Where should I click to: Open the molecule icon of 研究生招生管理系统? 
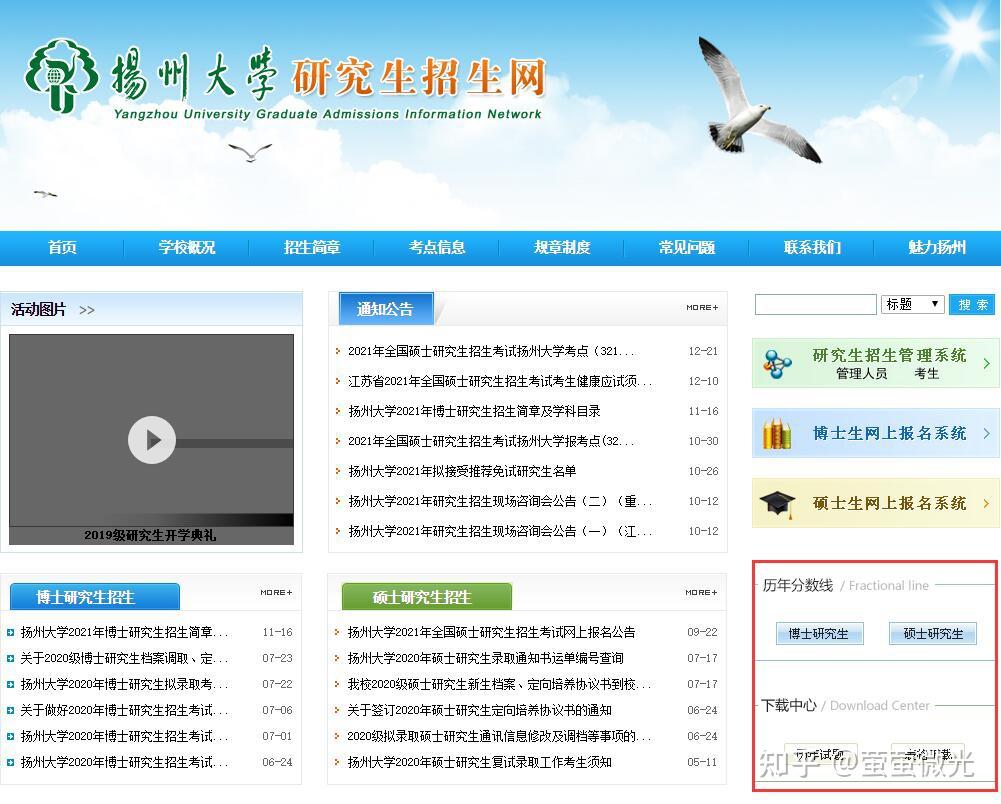(x=777, y=364)
